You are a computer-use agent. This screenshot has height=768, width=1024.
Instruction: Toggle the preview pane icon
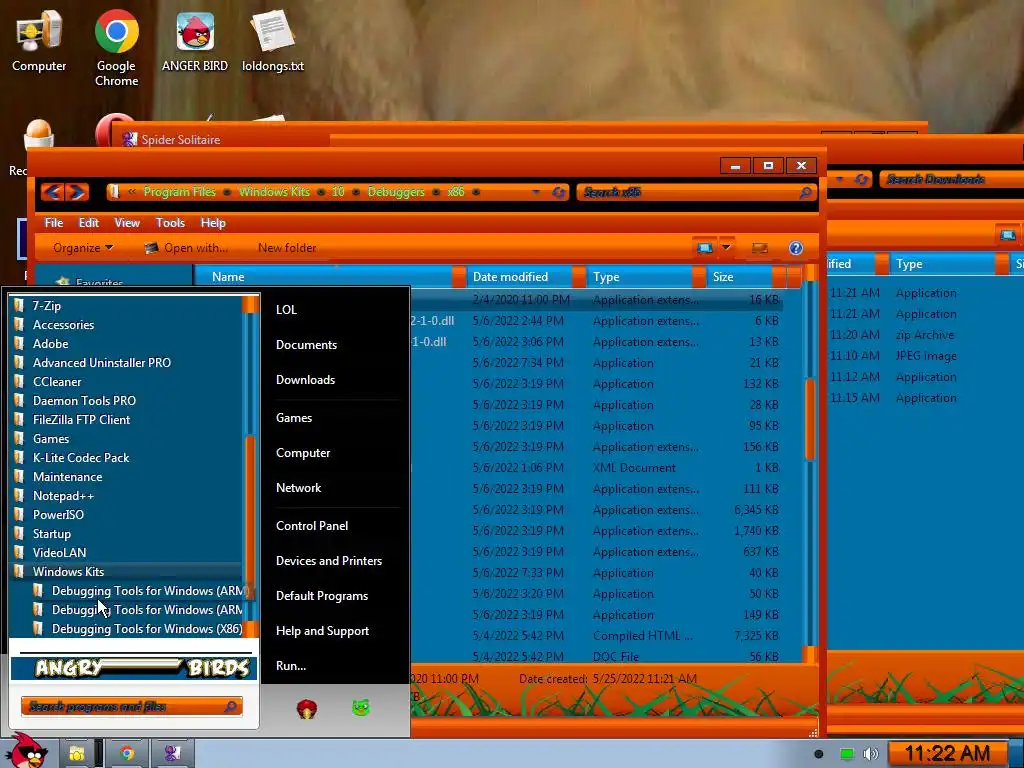point(760,248)
